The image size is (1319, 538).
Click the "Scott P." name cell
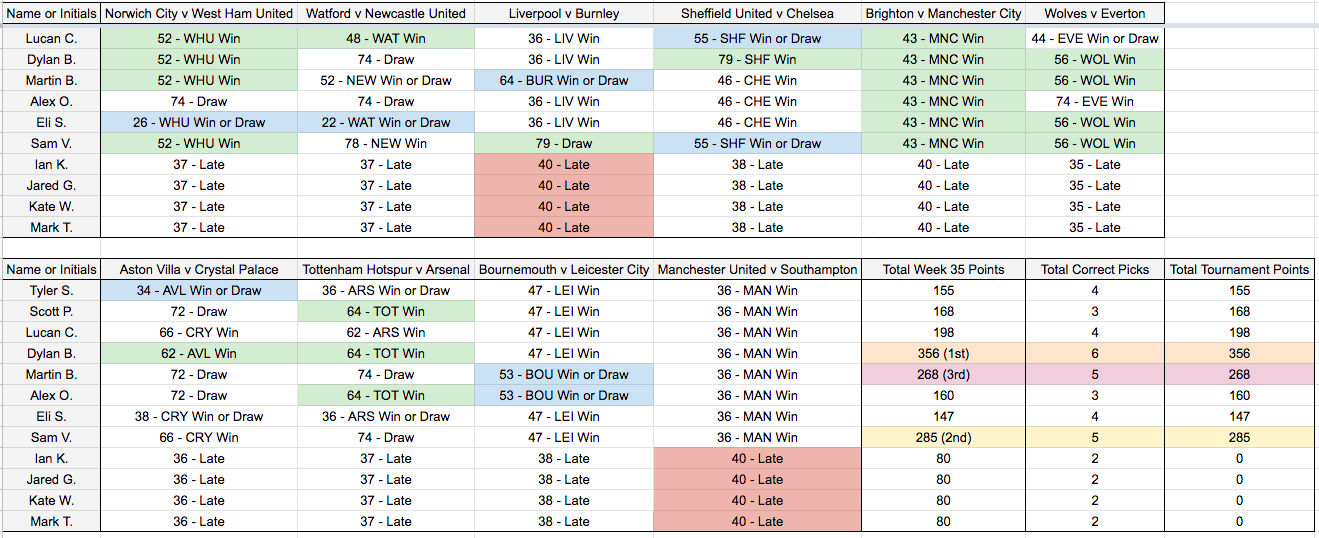(x=51, y=311)
